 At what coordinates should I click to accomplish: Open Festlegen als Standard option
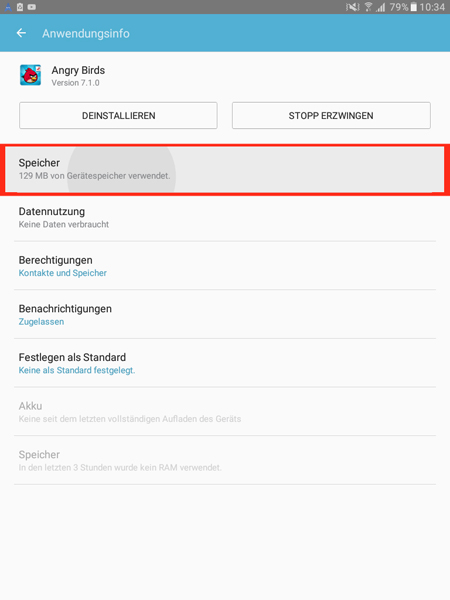pyautogui.click(x=225, y=363)
